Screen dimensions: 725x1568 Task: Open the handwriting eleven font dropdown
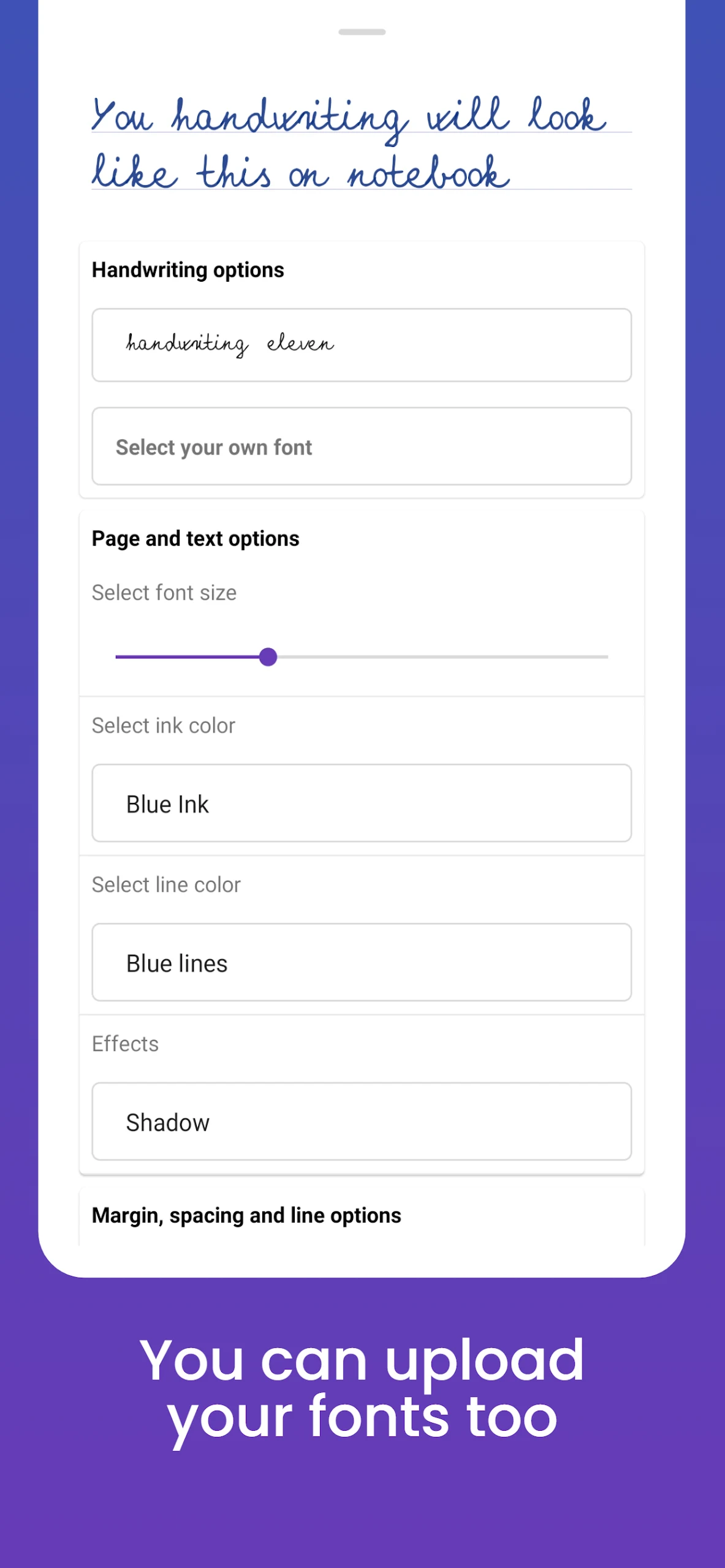pos(362,345)
